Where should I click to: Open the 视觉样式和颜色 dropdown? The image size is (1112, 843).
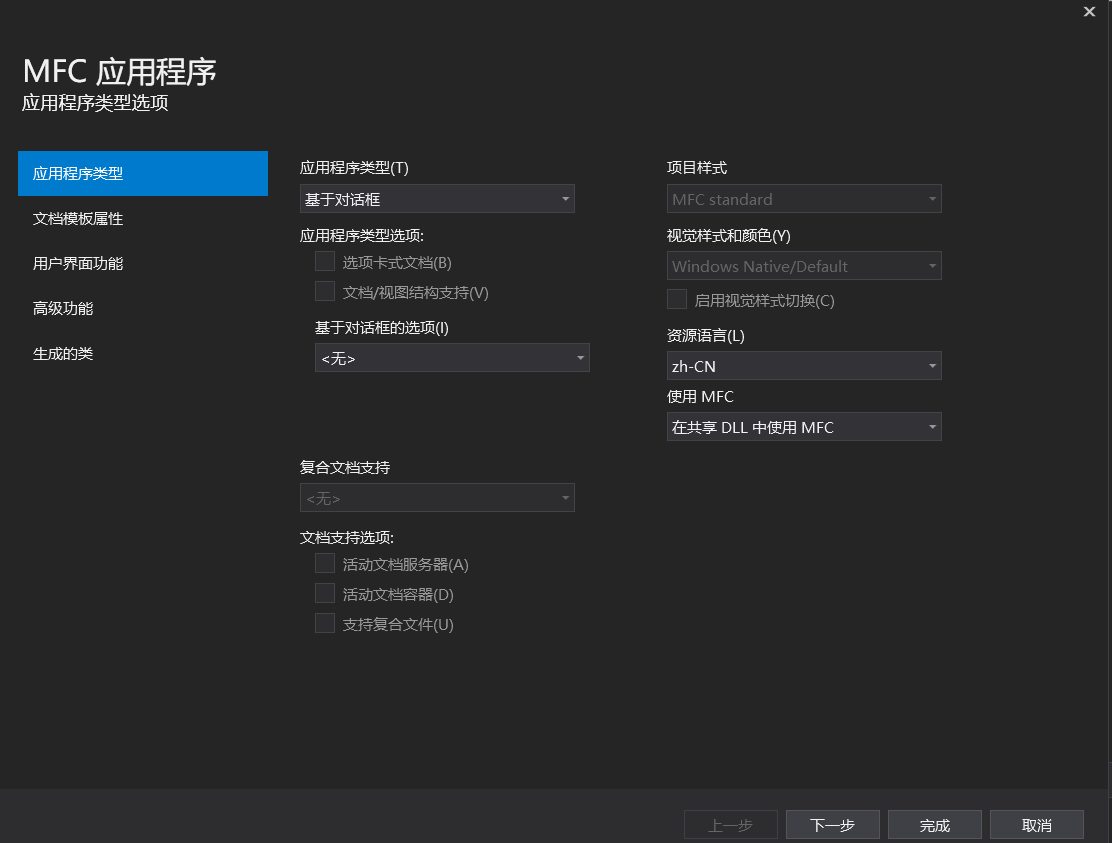point(804,265)
